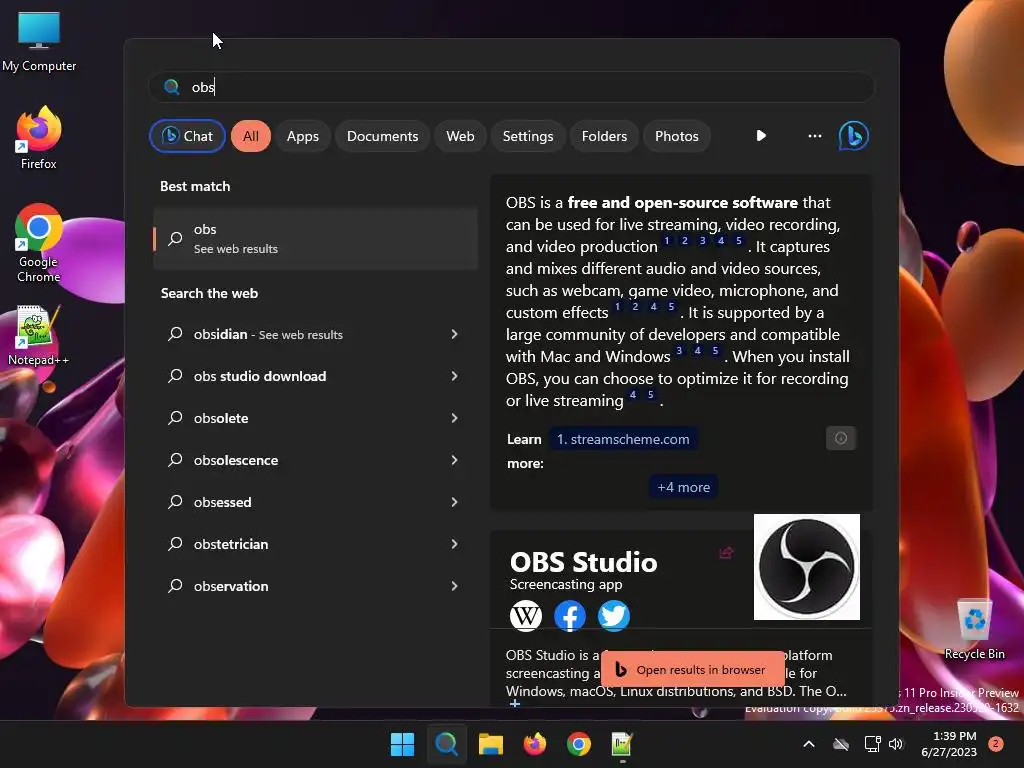Expand the obs studio download chevron

coord(455,376)
